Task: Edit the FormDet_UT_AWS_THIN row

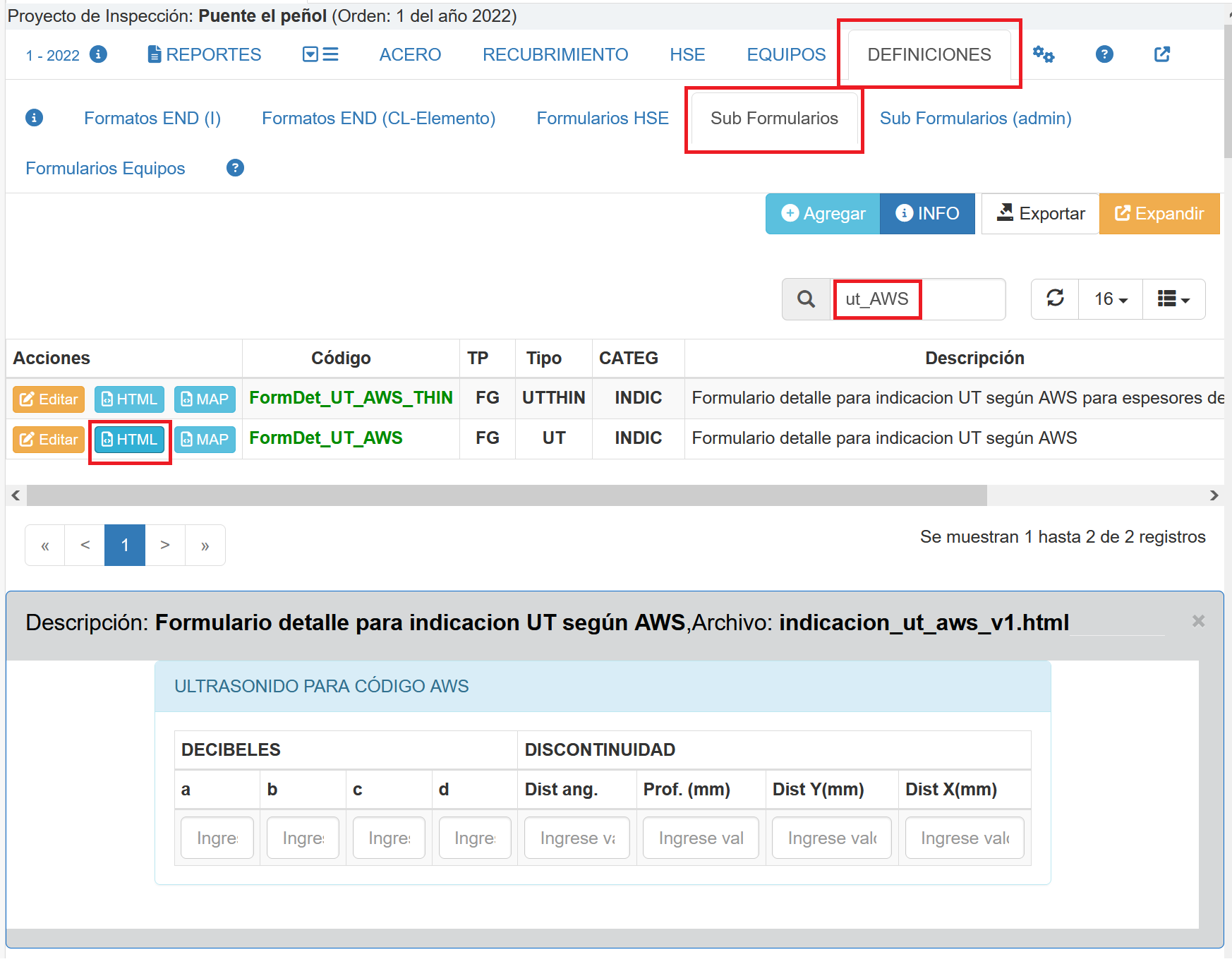Action: (x=49, y=399)
